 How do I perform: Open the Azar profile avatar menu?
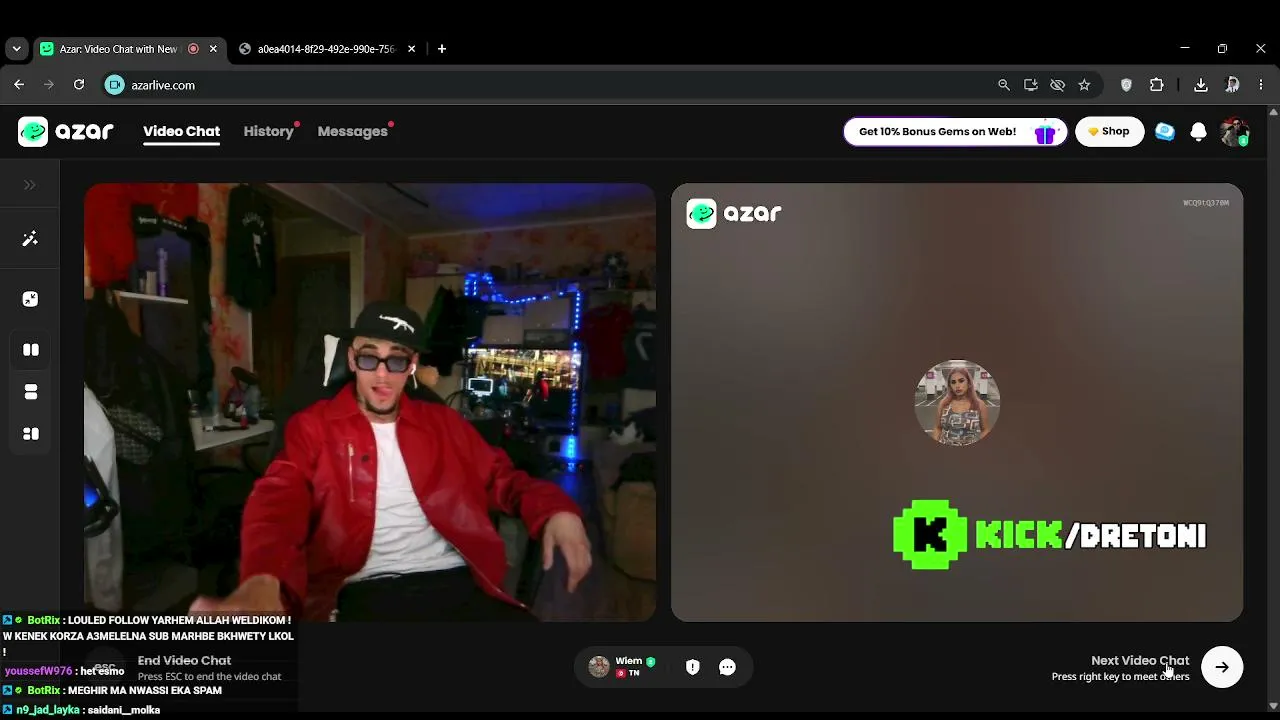pyautogui.click(x=1234, y=132)
